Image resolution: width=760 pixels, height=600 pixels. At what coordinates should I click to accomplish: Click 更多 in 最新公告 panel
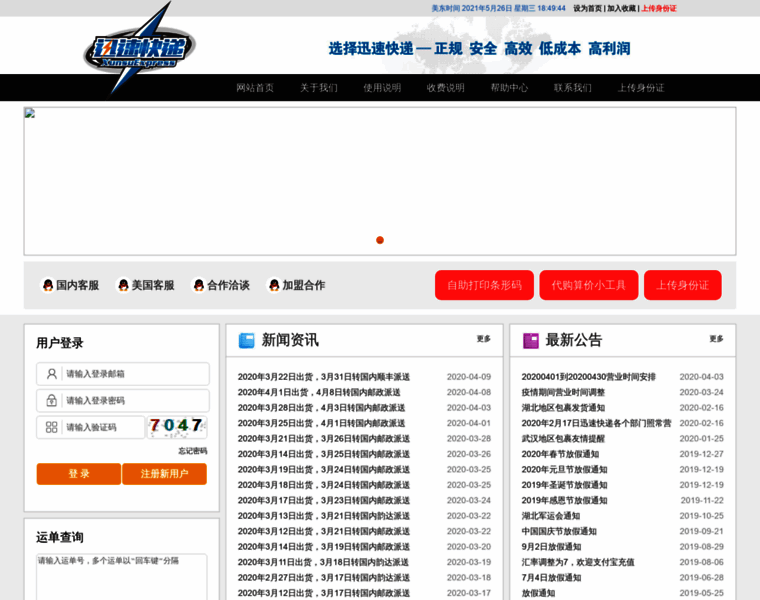point(716,339)
